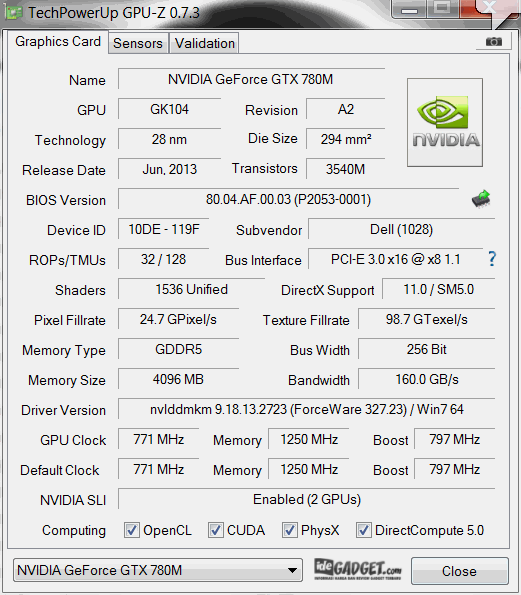Click the Default Clock row Memory 1250 MHz field
The width and height of the screenshot is (521, 595).
(309, 469)
